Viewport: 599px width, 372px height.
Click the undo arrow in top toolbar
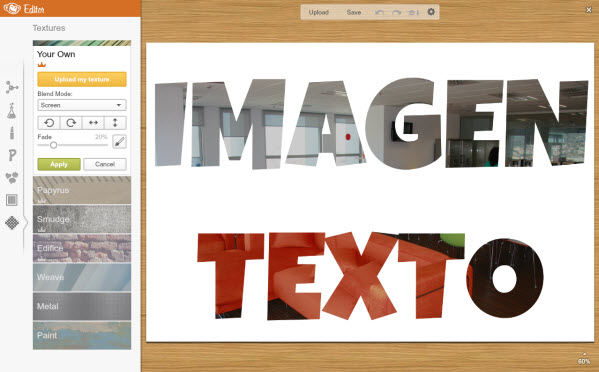(379, 12)
